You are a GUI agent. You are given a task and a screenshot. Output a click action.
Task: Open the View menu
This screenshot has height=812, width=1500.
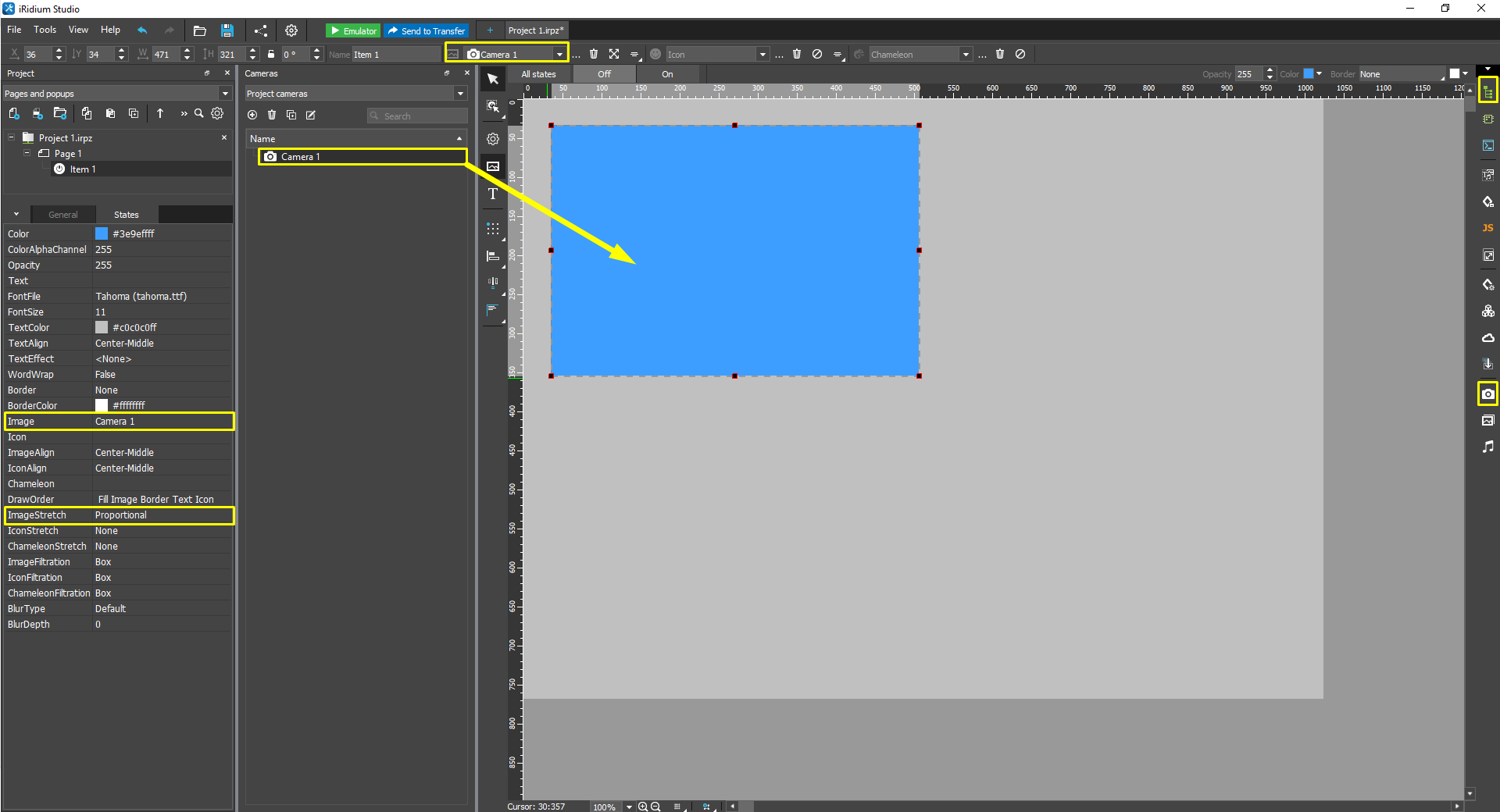tap(78, 30)
